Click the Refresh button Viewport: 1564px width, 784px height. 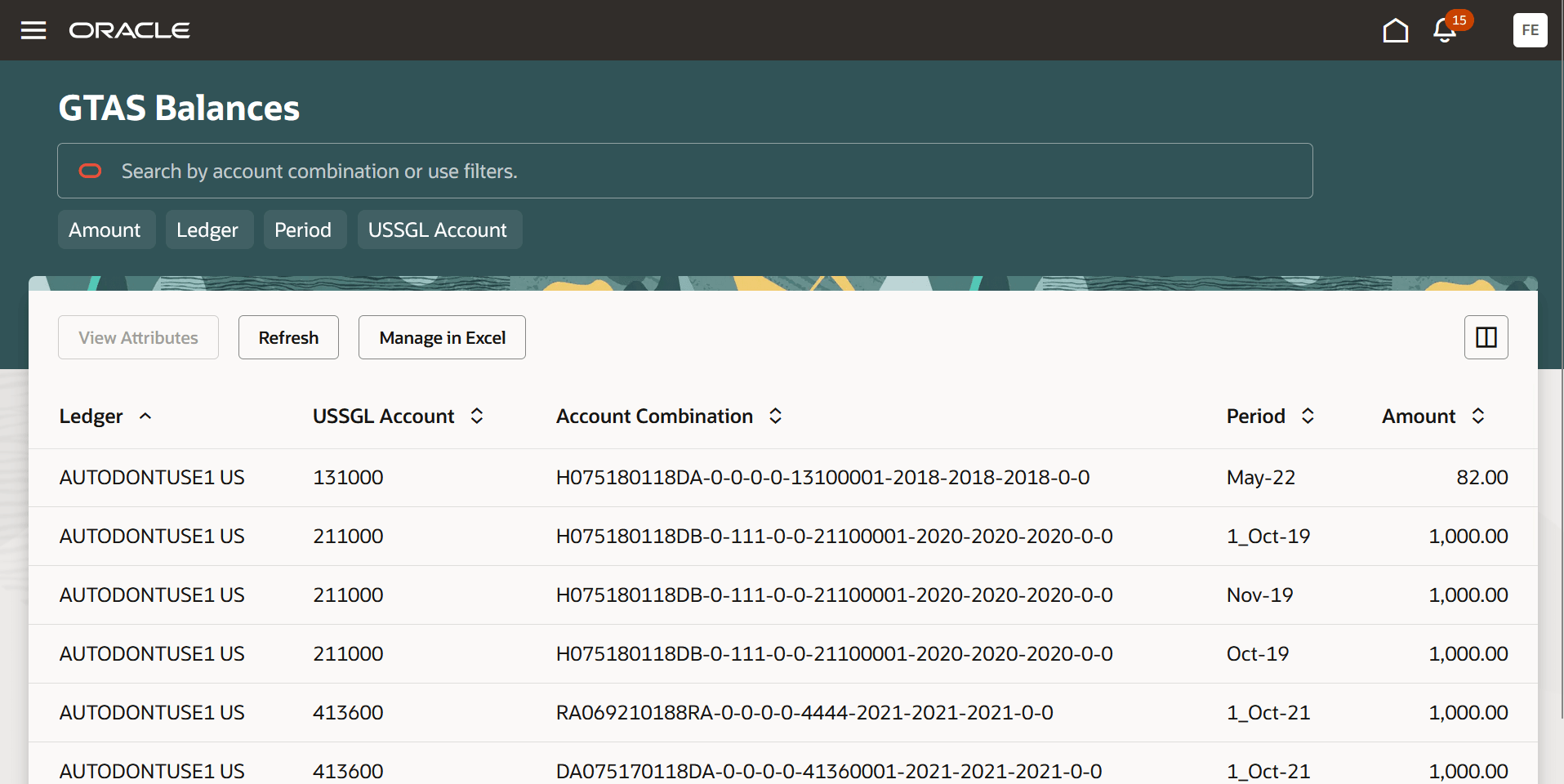tap(288, 337)
